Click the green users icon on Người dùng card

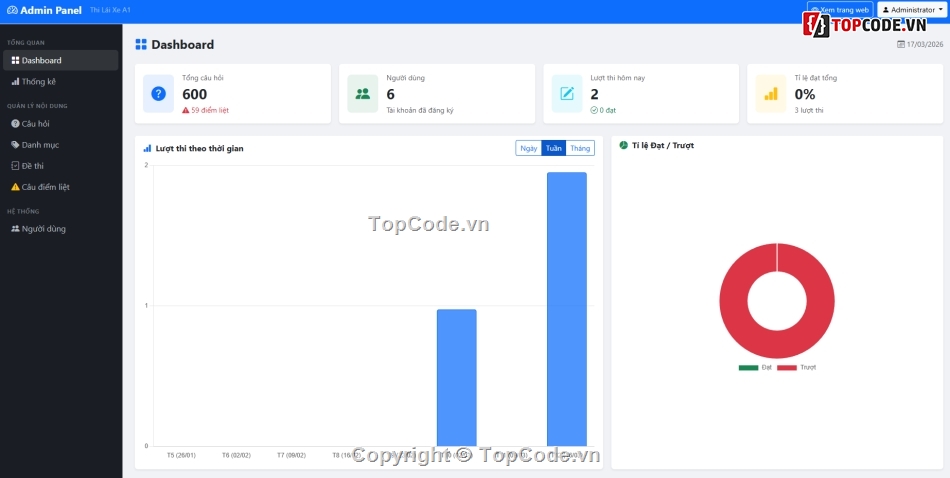362,94
